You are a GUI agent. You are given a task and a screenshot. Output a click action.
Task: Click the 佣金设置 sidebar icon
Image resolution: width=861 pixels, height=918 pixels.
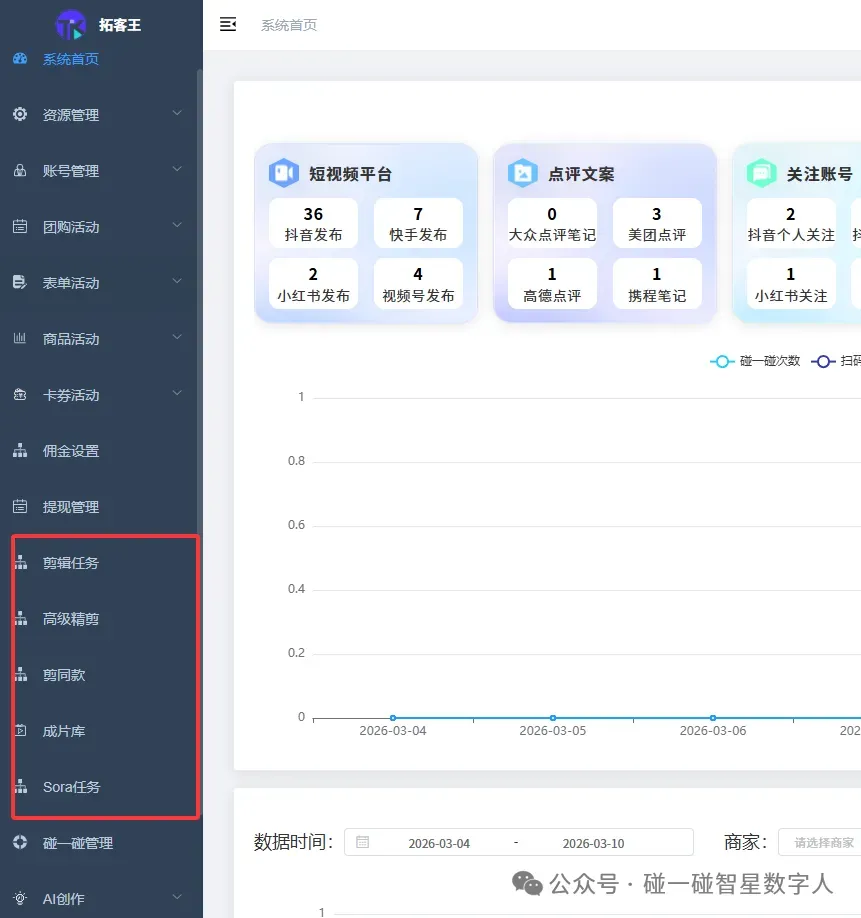click(x=20, y=450)
